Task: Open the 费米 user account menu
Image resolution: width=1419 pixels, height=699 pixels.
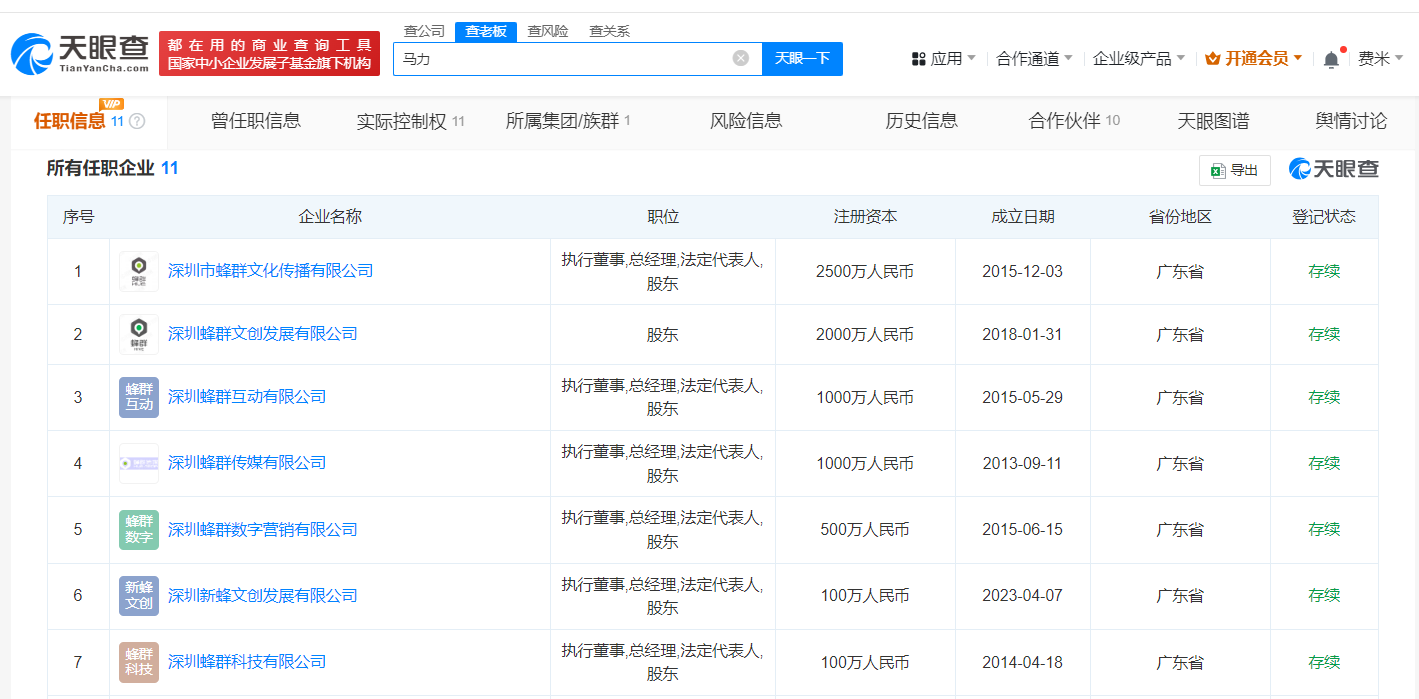Action: click(x=1379, y=59)
